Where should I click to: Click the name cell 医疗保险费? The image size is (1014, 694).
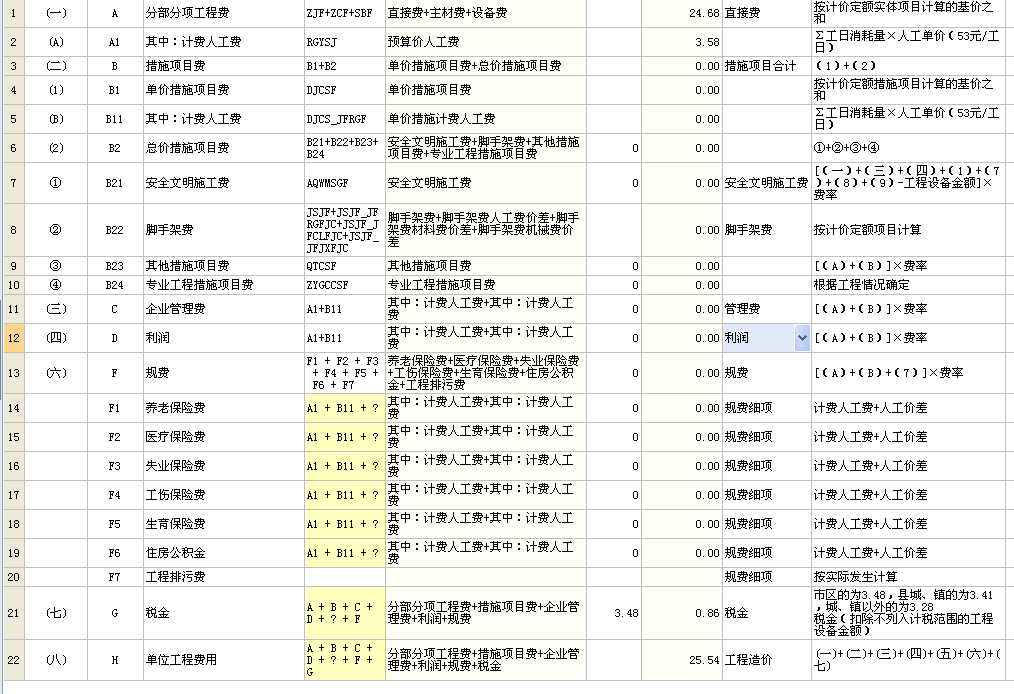pos(224,437)
